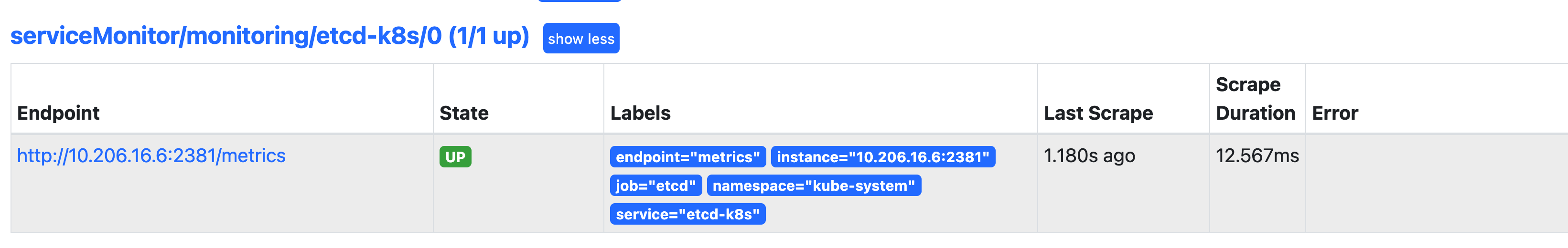Click the endpoint="metrics" label badge
Image resolution: width=1568 pixels, height=248 pixels.
pyautogui.click(x=687, y=157)
